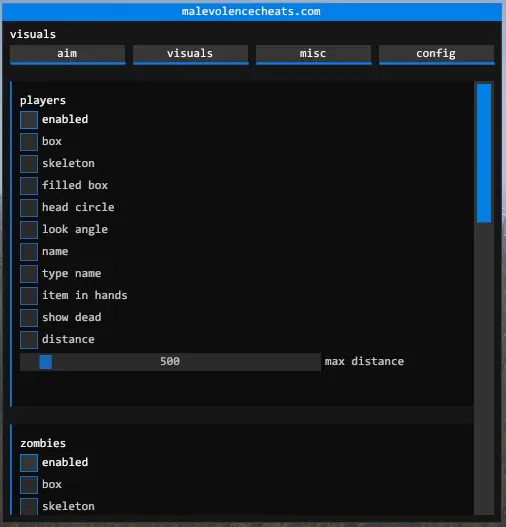The width and height of the screenshot is (506, 527).
Task: Go to the config tab
Action: (x=436, y=54)
